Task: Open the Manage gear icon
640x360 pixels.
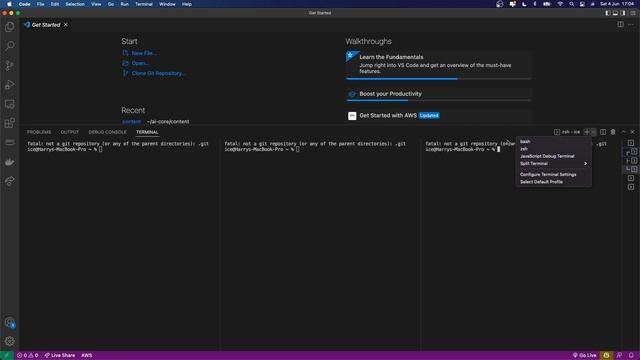Action: pyautogui.click(x=10, y=341)
